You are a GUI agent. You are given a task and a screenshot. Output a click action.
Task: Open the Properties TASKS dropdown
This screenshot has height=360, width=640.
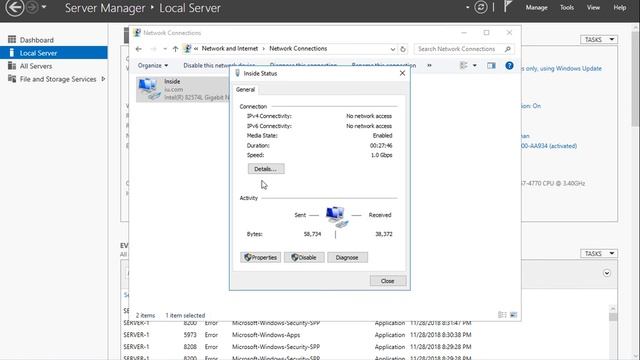pyautogui.click(x=598, y=40)
